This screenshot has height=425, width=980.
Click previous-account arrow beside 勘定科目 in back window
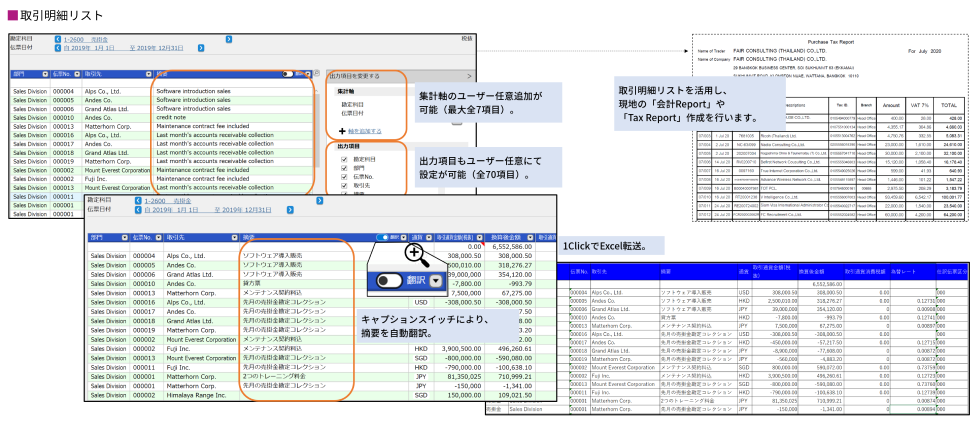coord(58,39)
